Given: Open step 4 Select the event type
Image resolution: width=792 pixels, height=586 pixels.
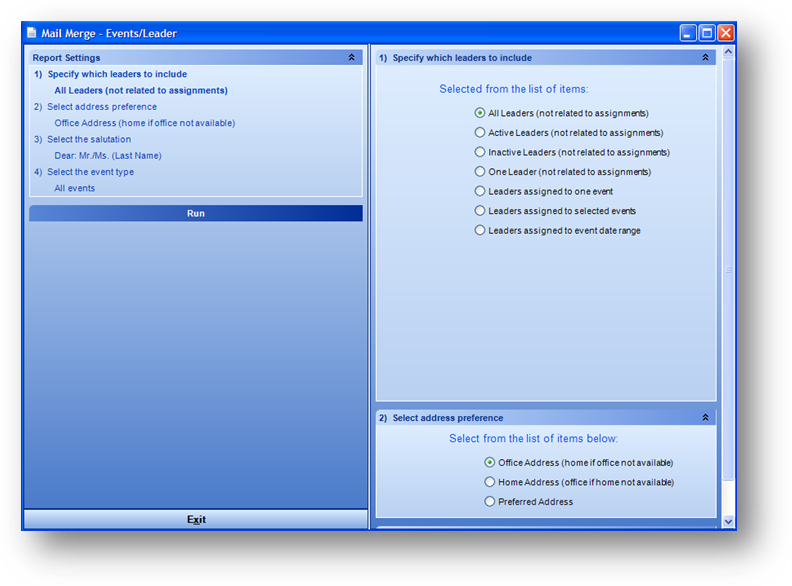Looking at the screenshot, I should click(x=84, y=172).
